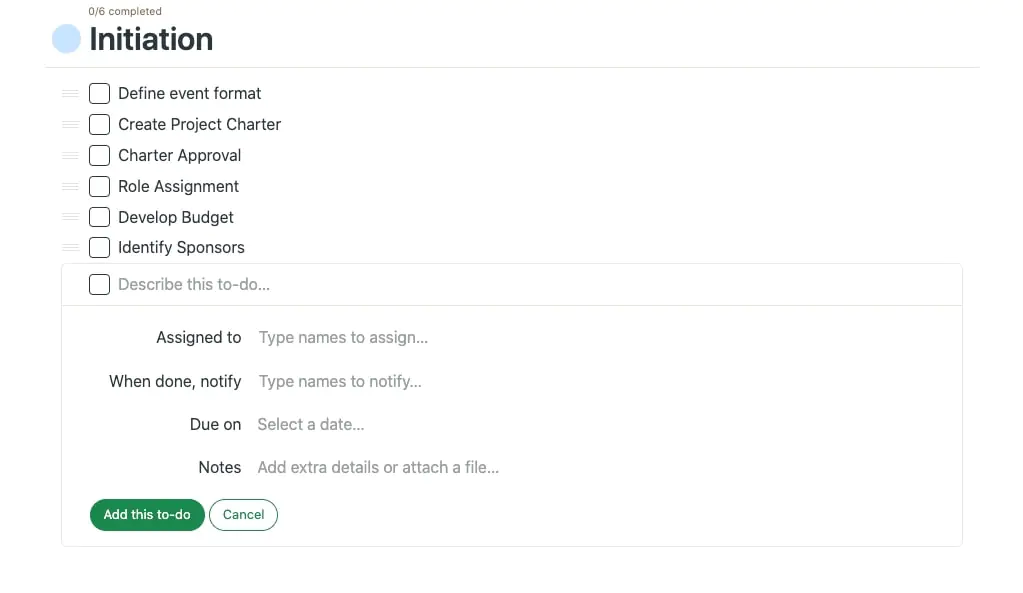
Task: Click the blue circle icon next to Initiation
Action: click(x=64, y=38)
